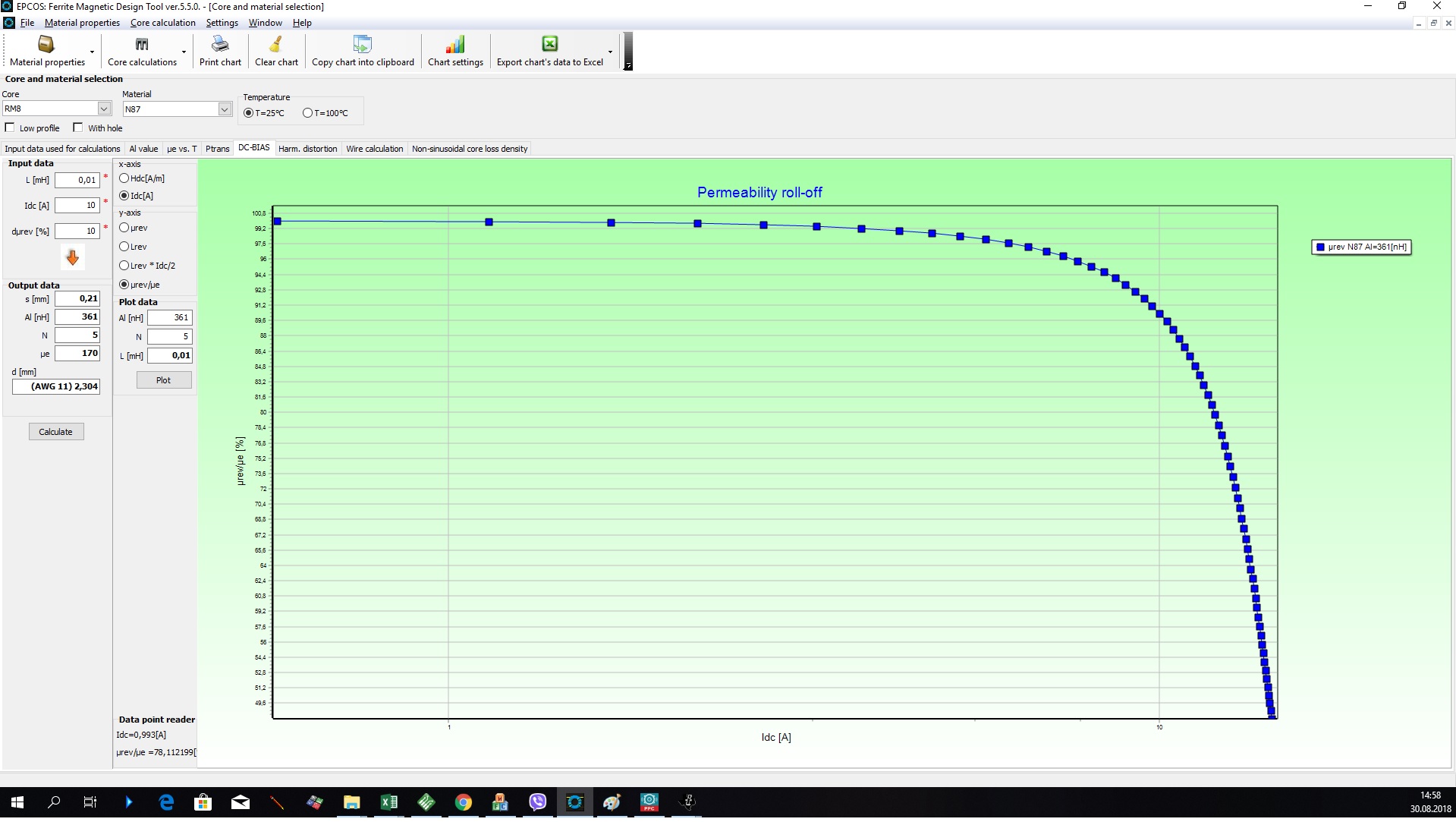Open the Settings menu
The height and width of the screenshot is (822, 1456).
222,23
